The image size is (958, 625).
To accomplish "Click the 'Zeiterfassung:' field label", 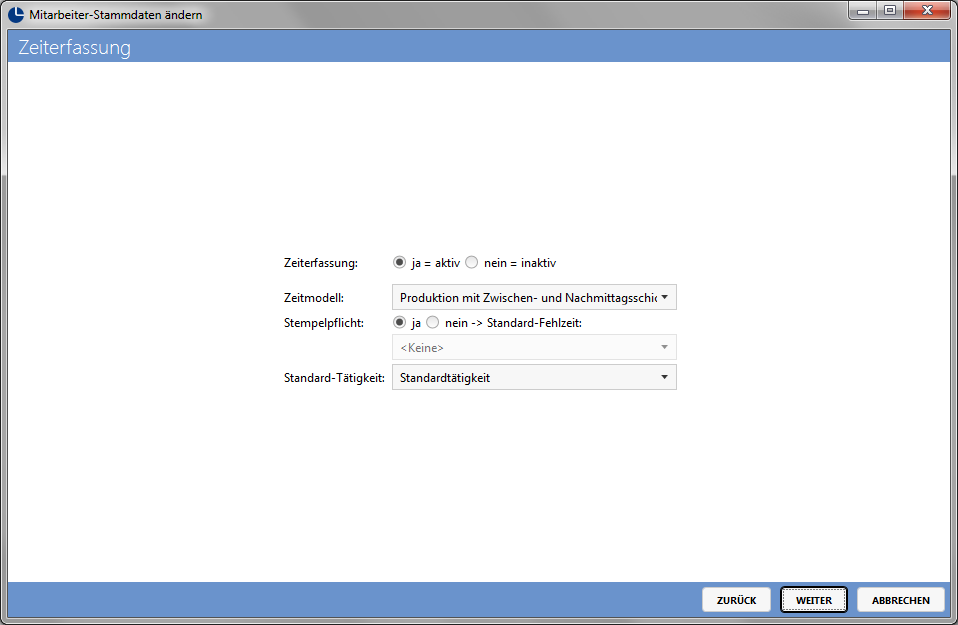I will pos(321,263).
